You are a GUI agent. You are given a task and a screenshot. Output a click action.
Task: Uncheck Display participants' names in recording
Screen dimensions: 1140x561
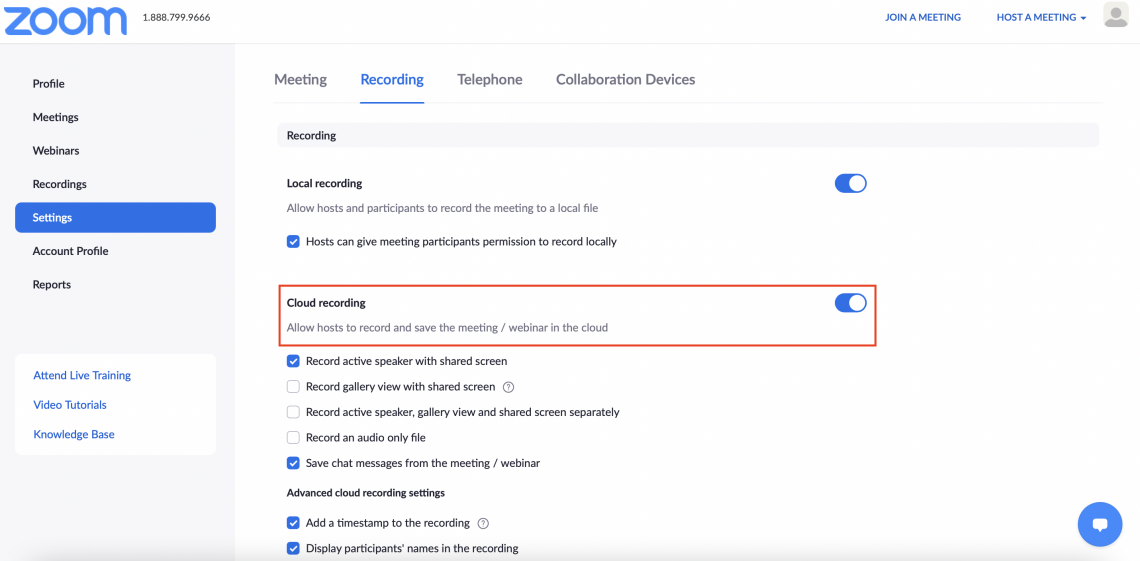tap(293, 549)
